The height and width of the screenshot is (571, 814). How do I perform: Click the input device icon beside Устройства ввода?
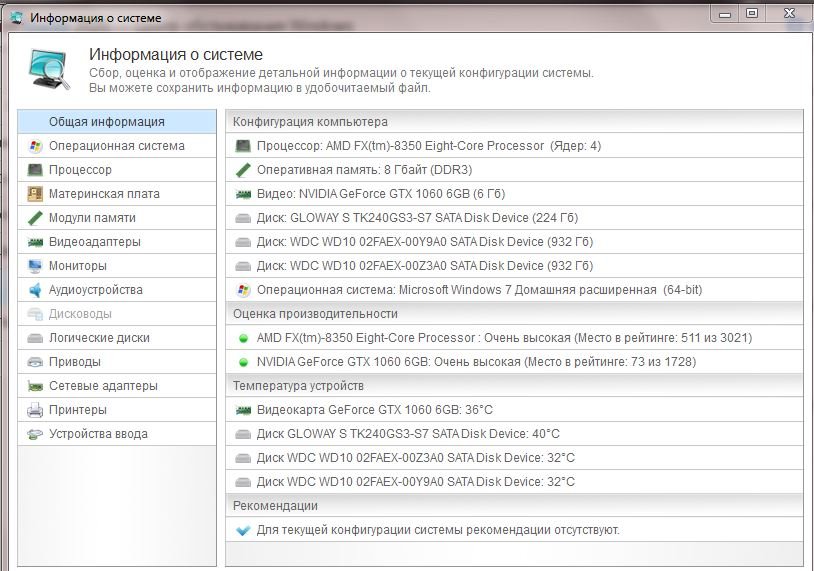click(35, 434)
